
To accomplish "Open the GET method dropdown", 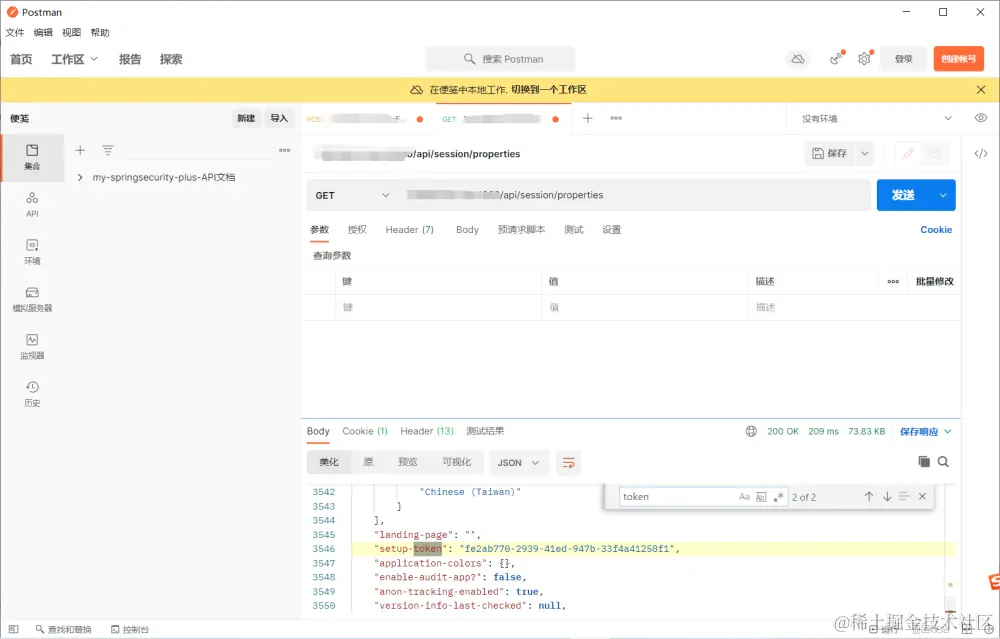I will coord(352,195).
